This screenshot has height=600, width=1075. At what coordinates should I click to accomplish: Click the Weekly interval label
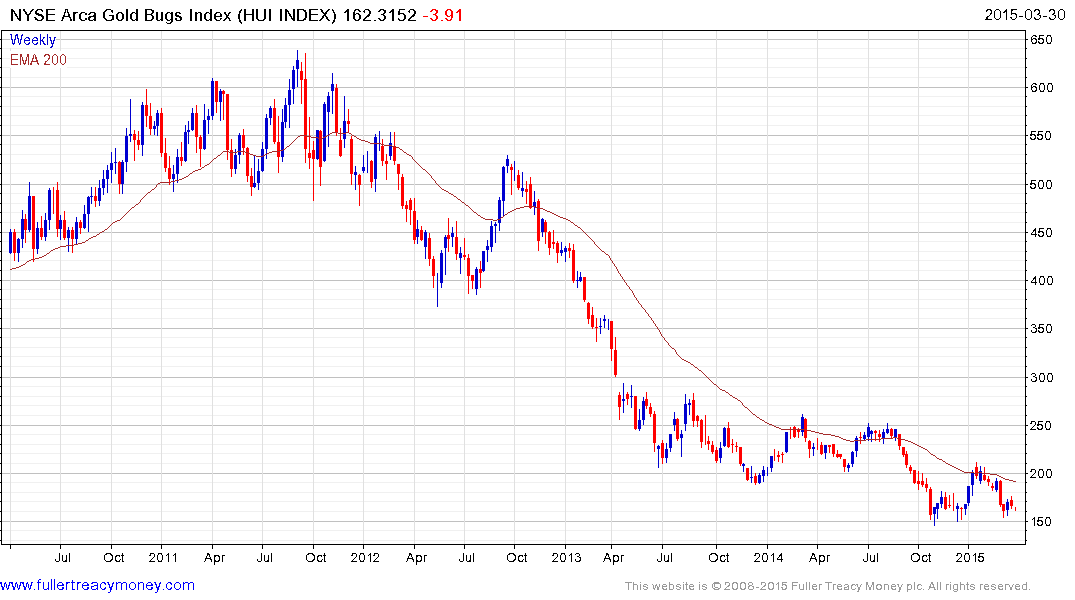pyautogui.click(x=32, y=40)
